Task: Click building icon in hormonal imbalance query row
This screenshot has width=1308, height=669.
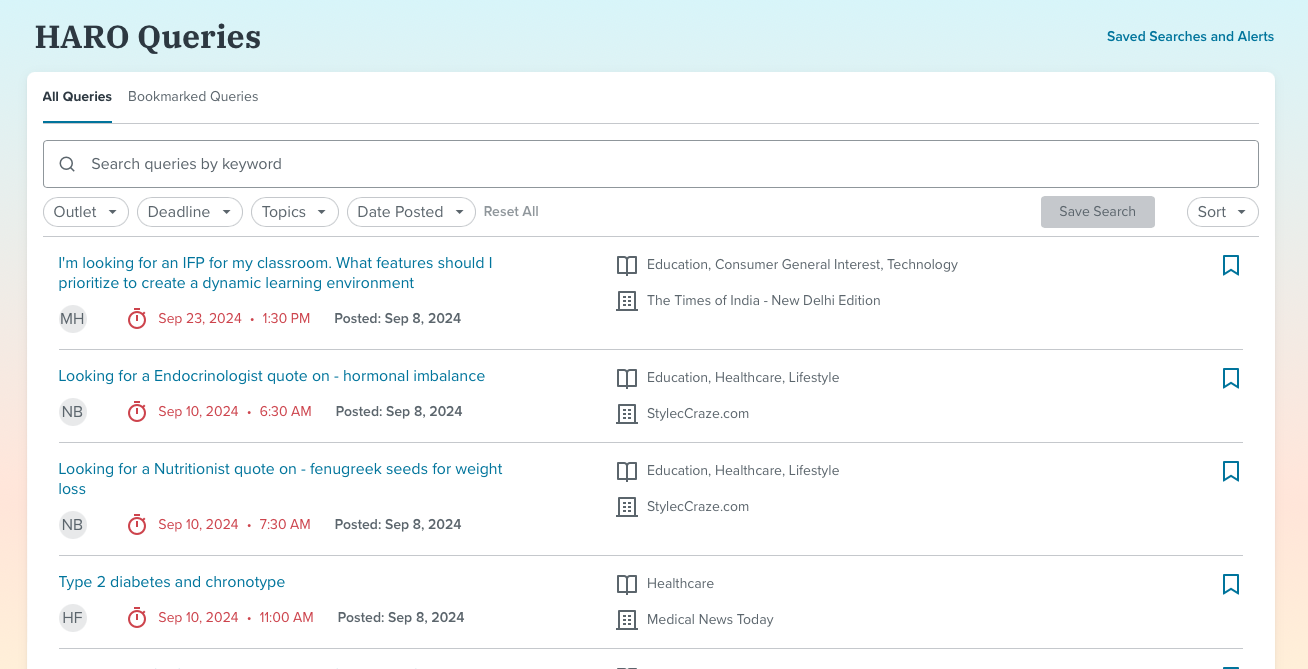Action: 627,414
